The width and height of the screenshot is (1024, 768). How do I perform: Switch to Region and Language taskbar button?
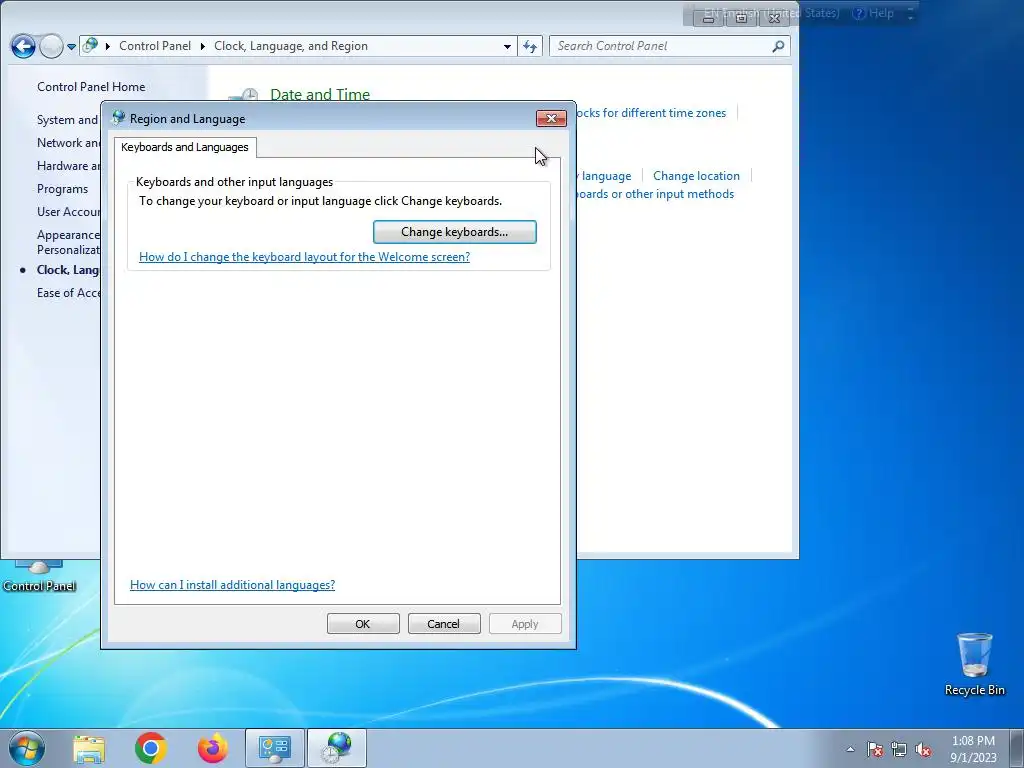337,748
